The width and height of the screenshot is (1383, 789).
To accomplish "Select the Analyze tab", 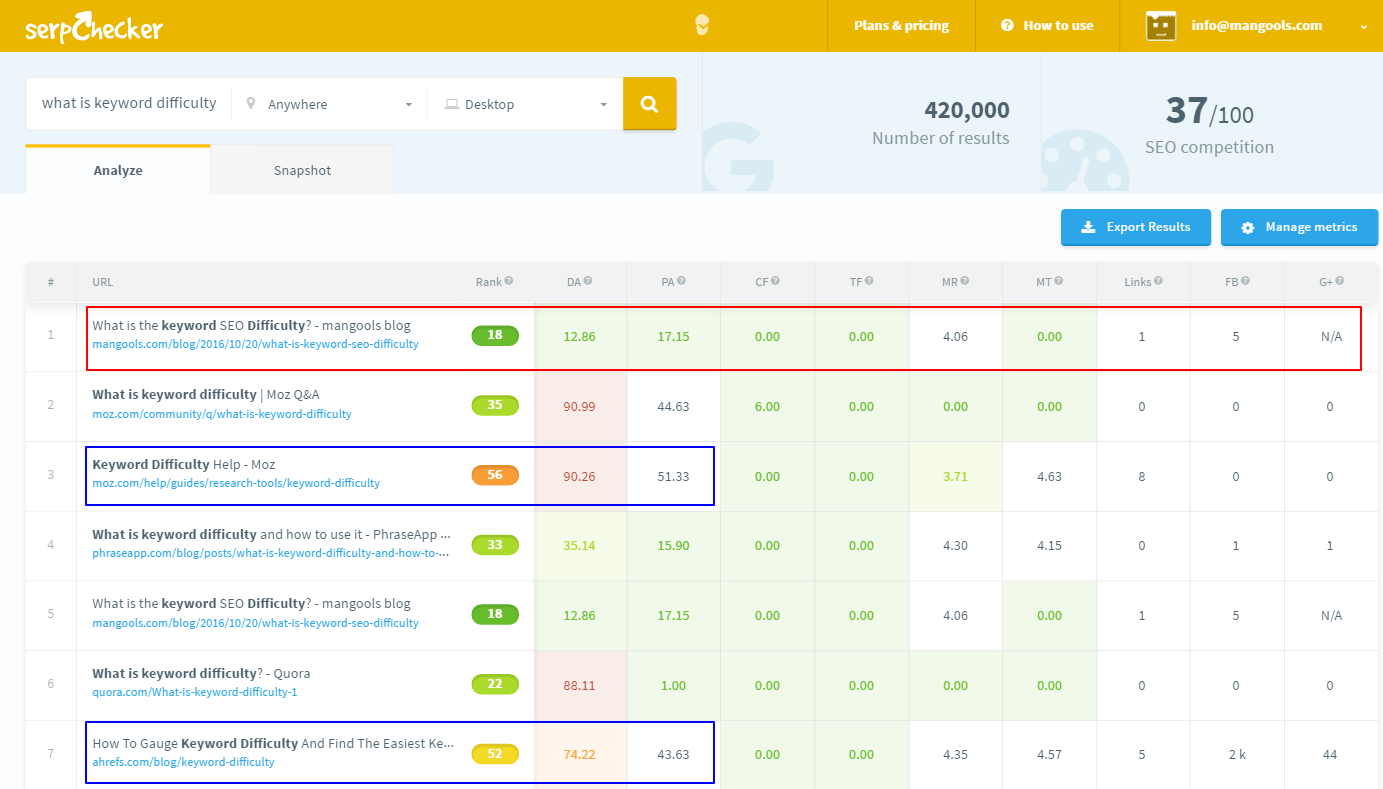I will click(x=118, y=170).
